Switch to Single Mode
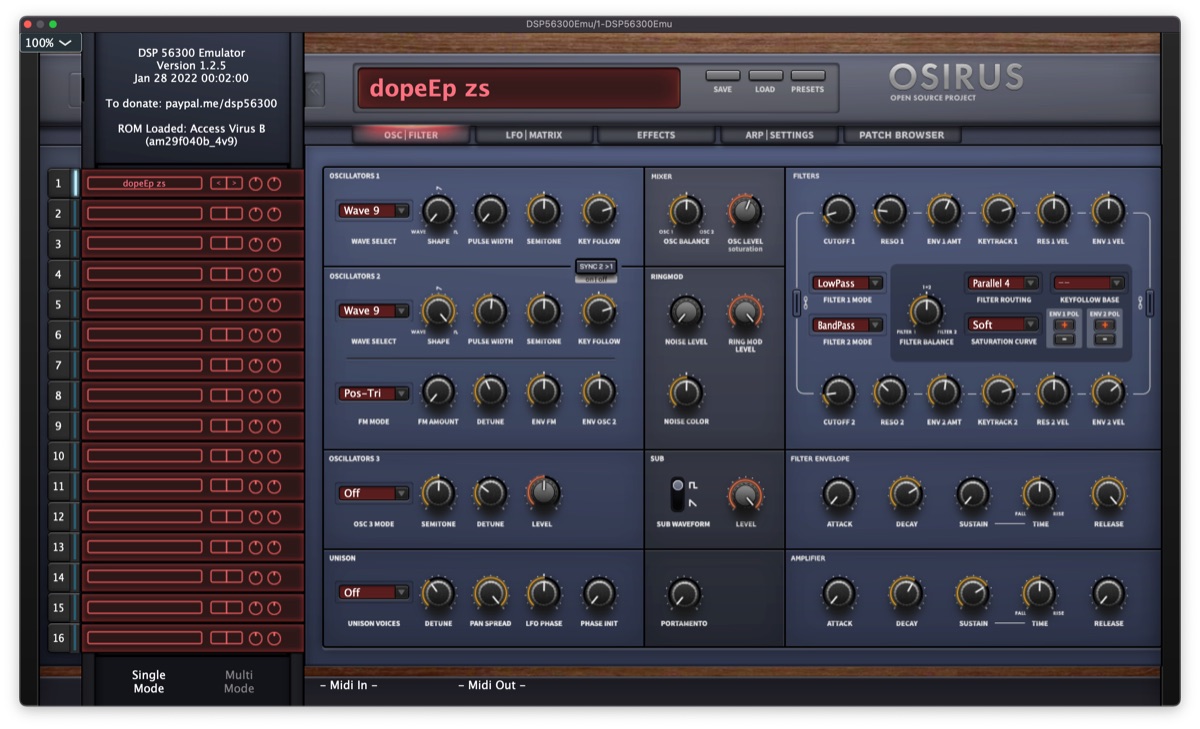The width and height of the screenshot is (1200, 729). coord(149,681)
